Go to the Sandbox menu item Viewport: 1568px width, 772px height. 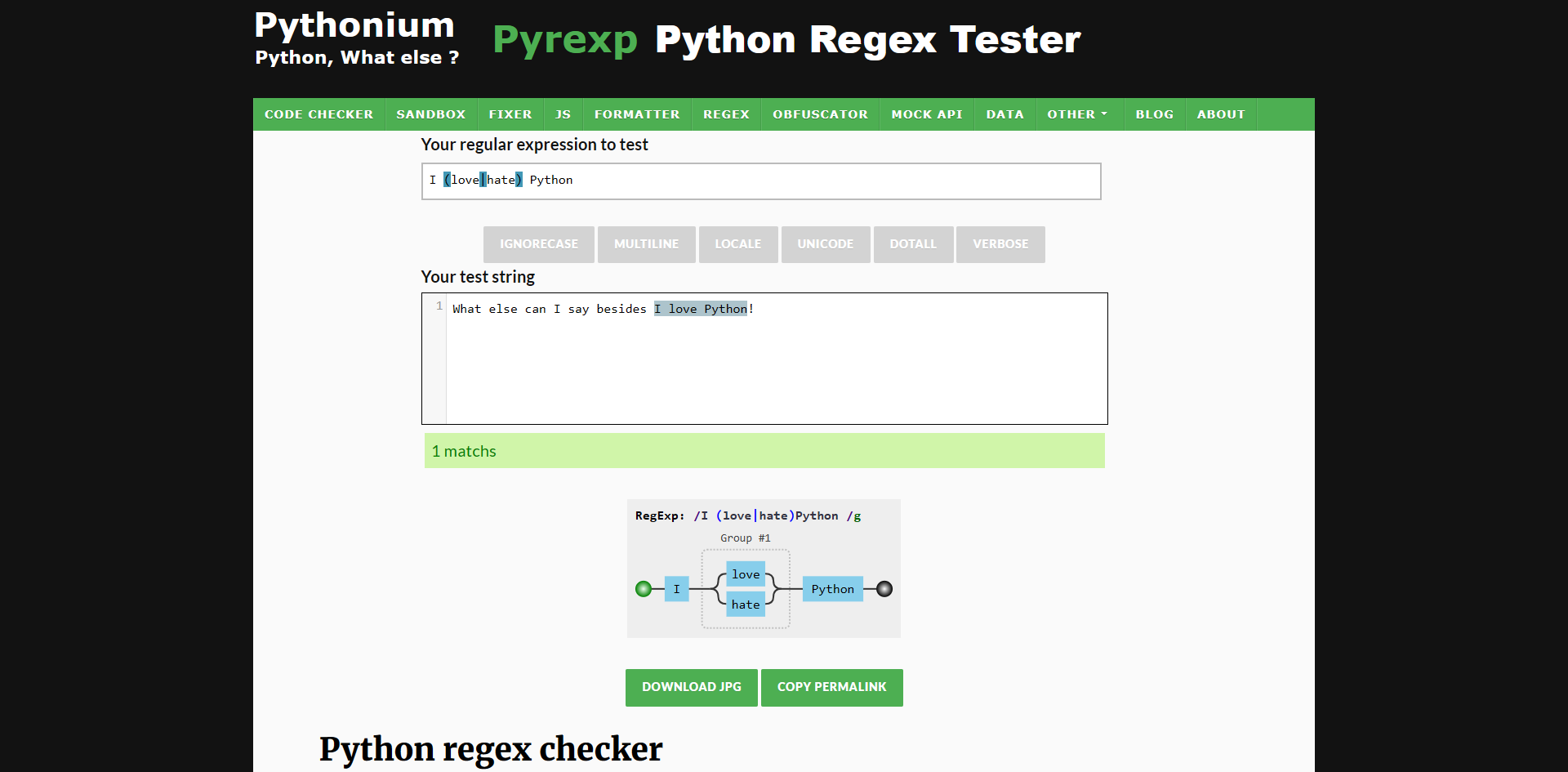431,114
